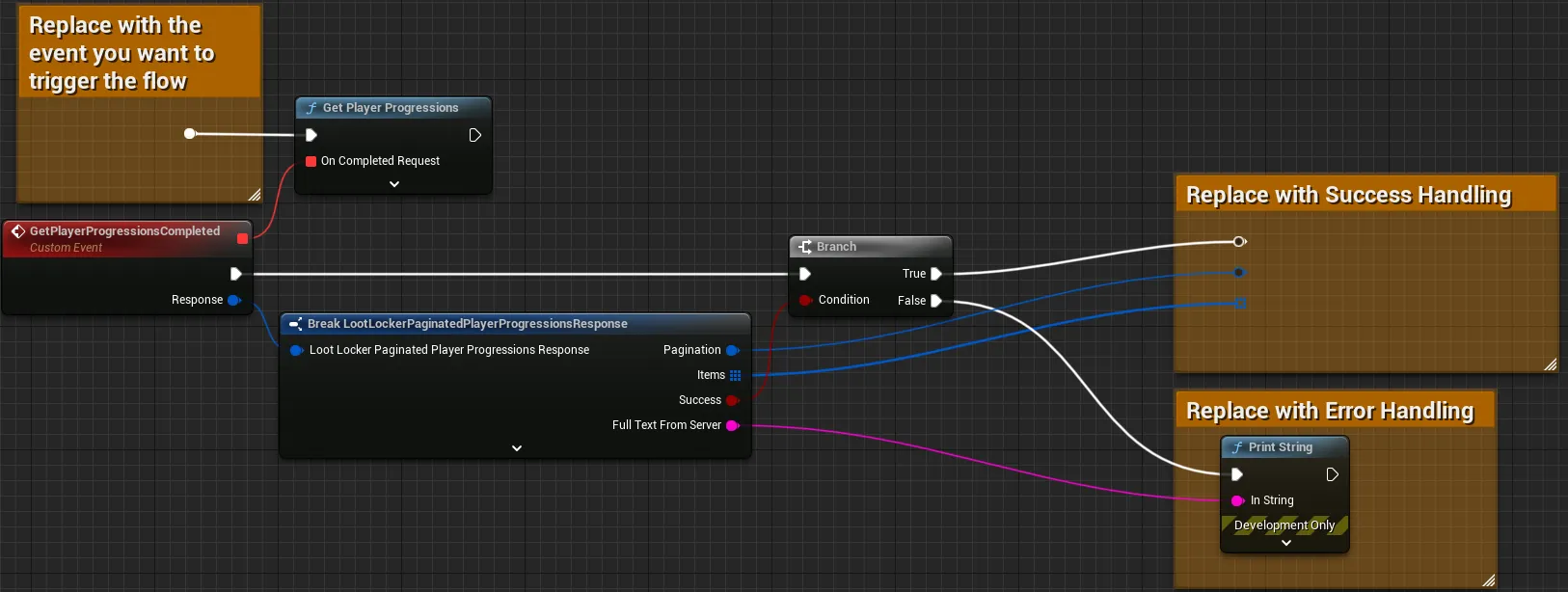The height and width of the screenshot is (592, 1568).
Task: Click the Pagination output pin
Action: (x=732, y=350)
